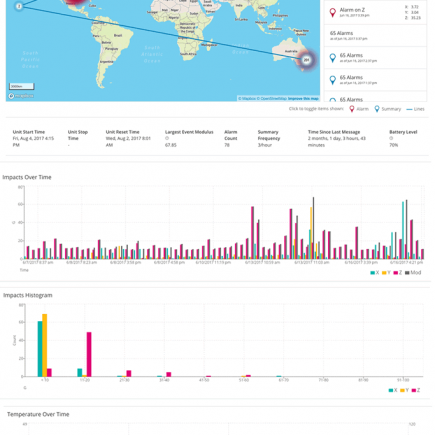Click the Mapbox logo on the map
The image size is (435, 435).
tap(21, 96)
